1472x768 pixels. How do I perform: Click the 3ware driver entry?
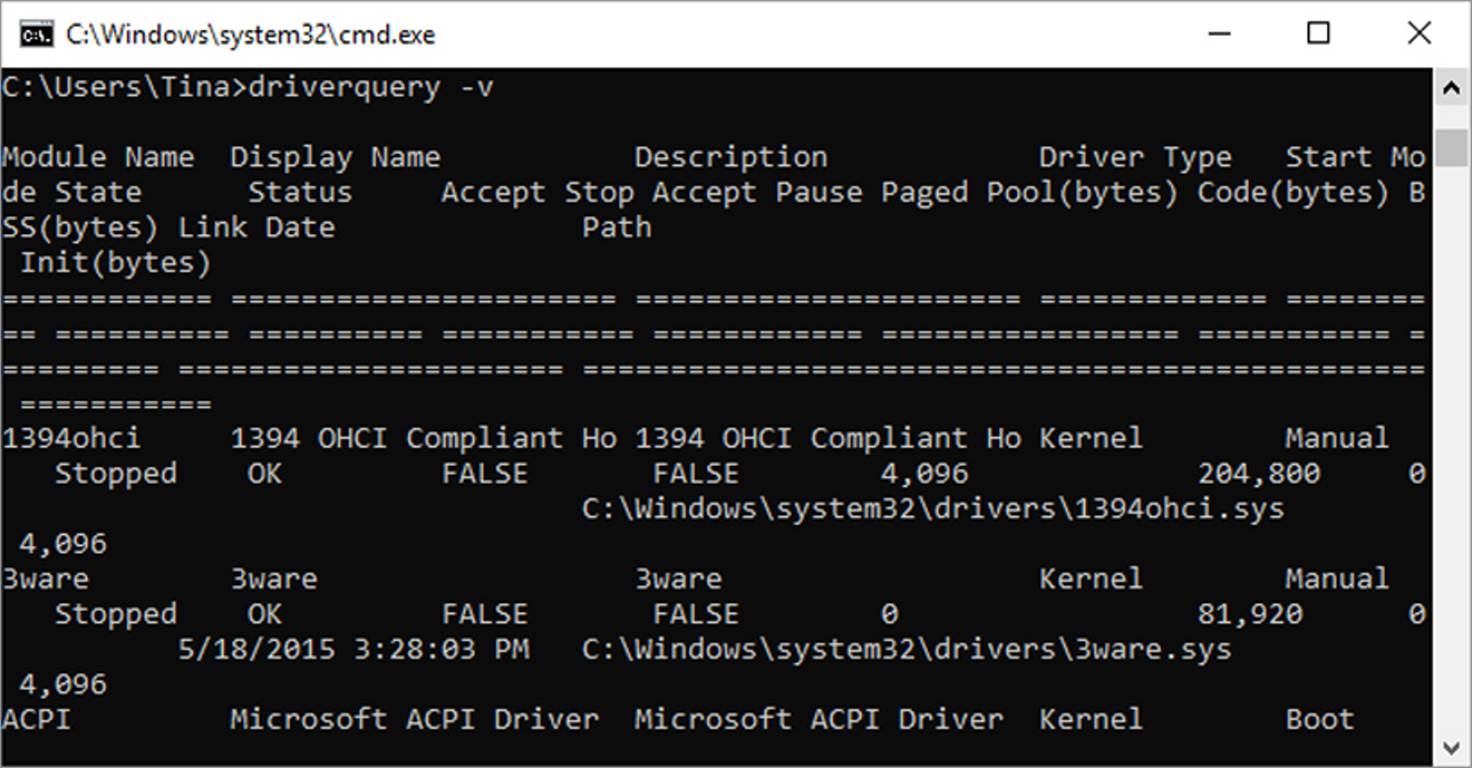tap(45, 578)
